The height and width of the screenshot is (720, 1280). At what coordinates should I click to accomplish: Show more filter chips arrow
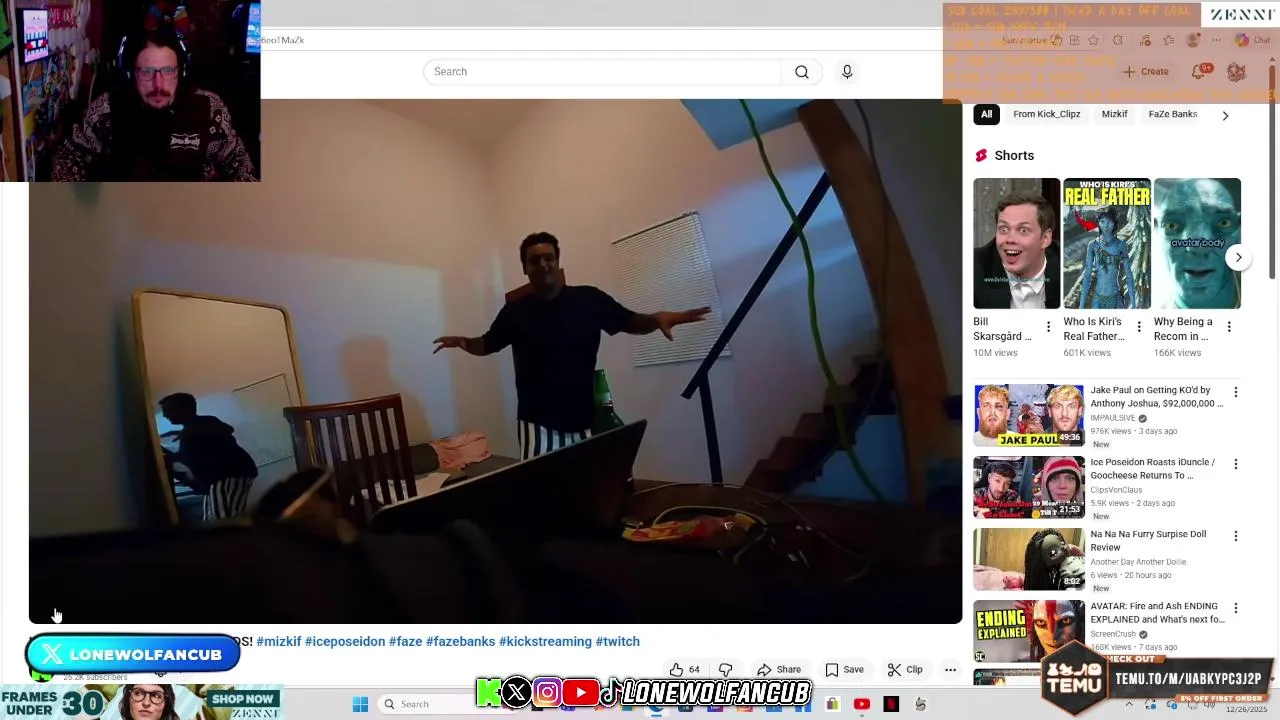pos(1225,115)
